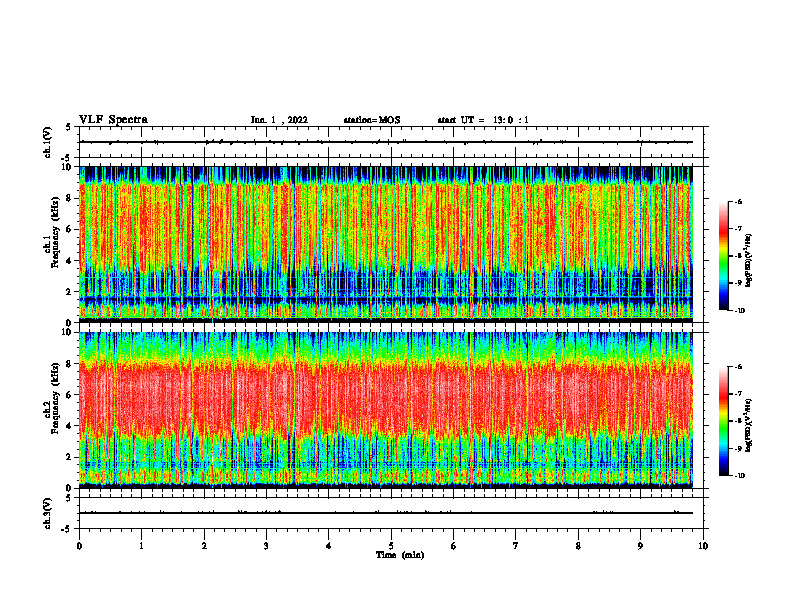Viewport: 792px width, 612px height.
Task: Click inside the ch.2 spectrogram panel
Action: click(x=386, y=410)
